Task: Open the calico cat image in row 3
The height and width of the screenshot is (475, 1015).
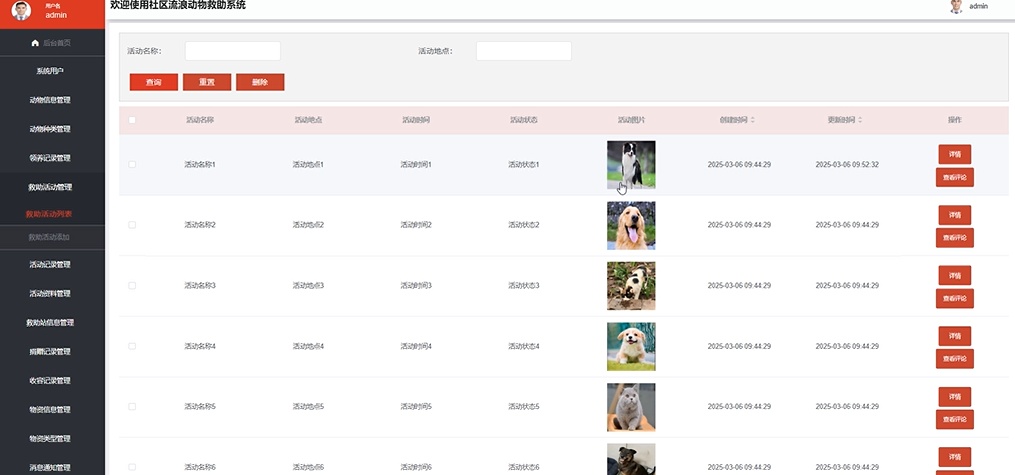Action: (631, 285)
